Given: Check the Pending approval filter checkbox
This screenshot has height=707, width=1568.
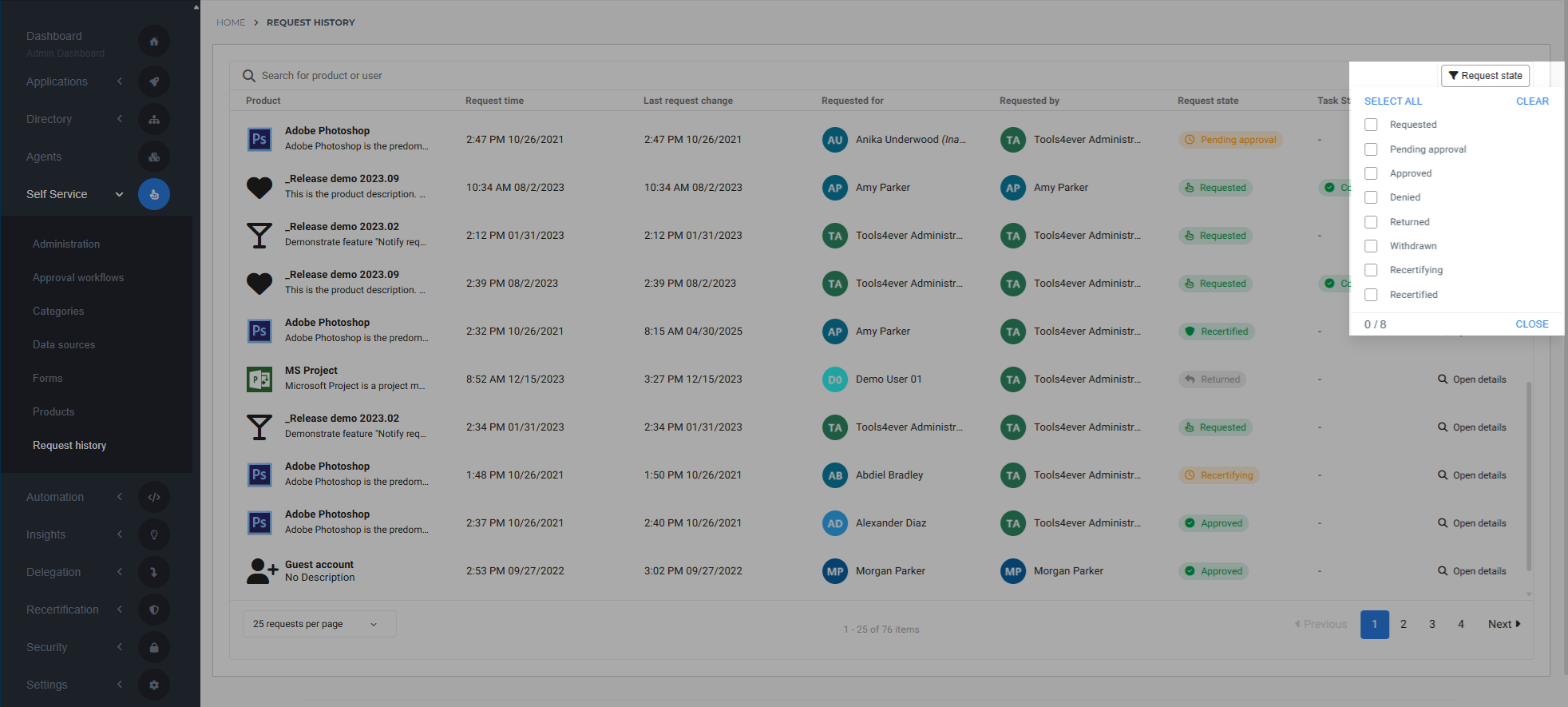Looking at the screenshot, I should pyautogui.click(x=1371, y=149).
